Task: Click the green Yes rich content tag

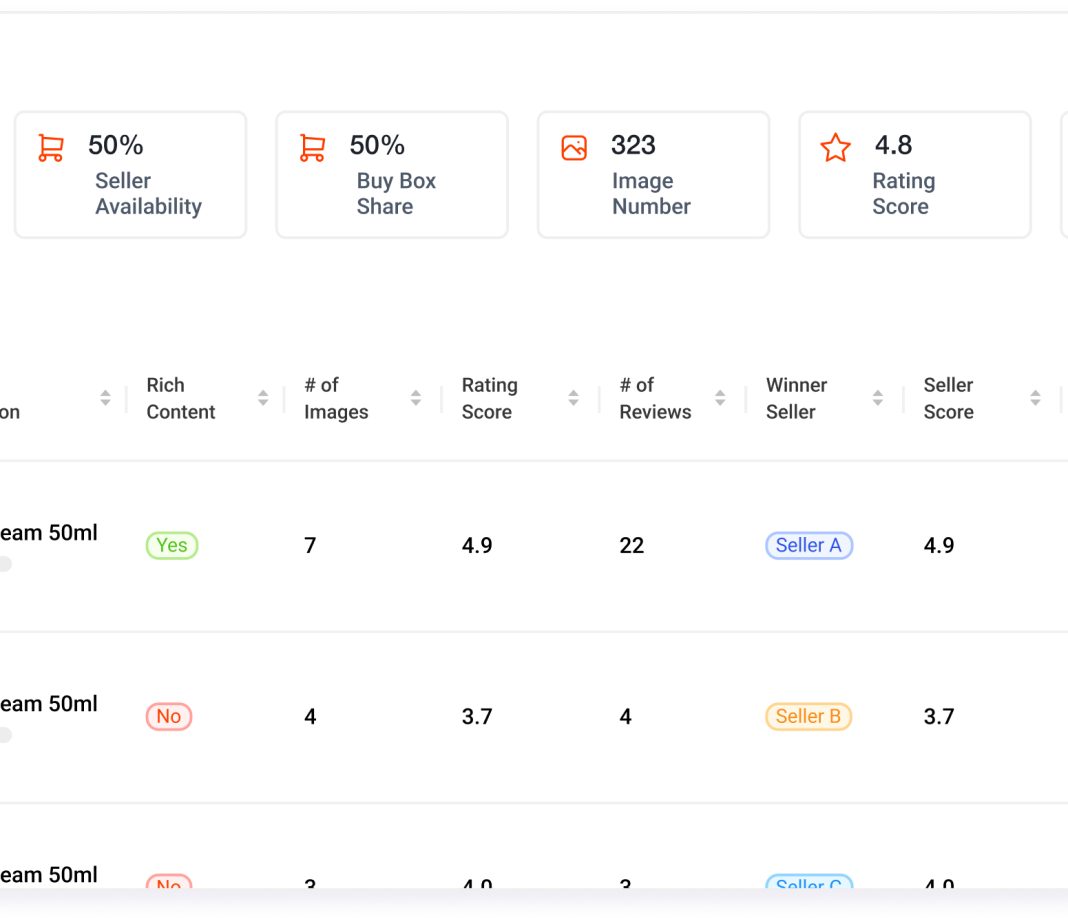Action: point(172,545)
